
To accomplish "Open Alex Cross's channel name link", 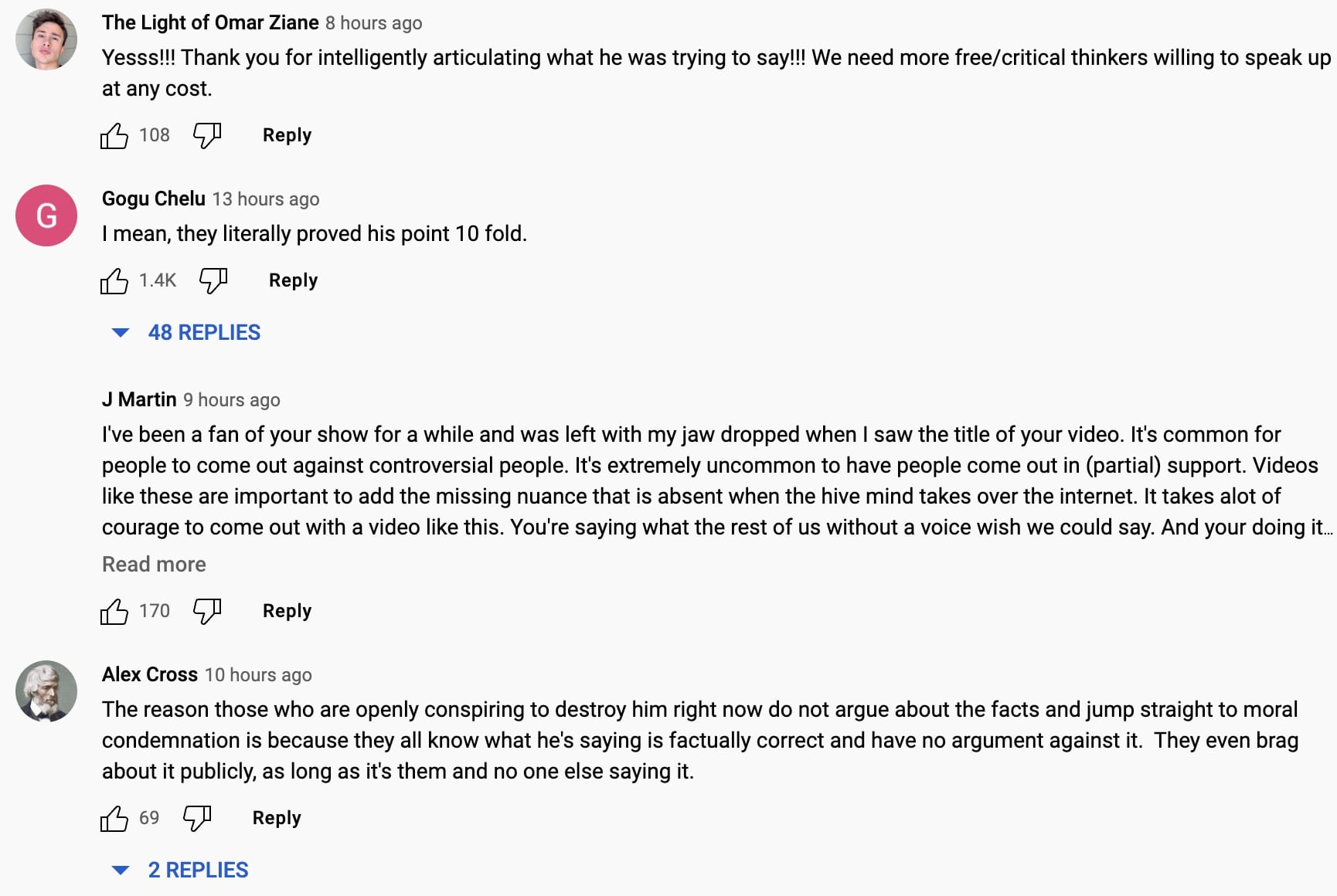I will tap(150, 674).
